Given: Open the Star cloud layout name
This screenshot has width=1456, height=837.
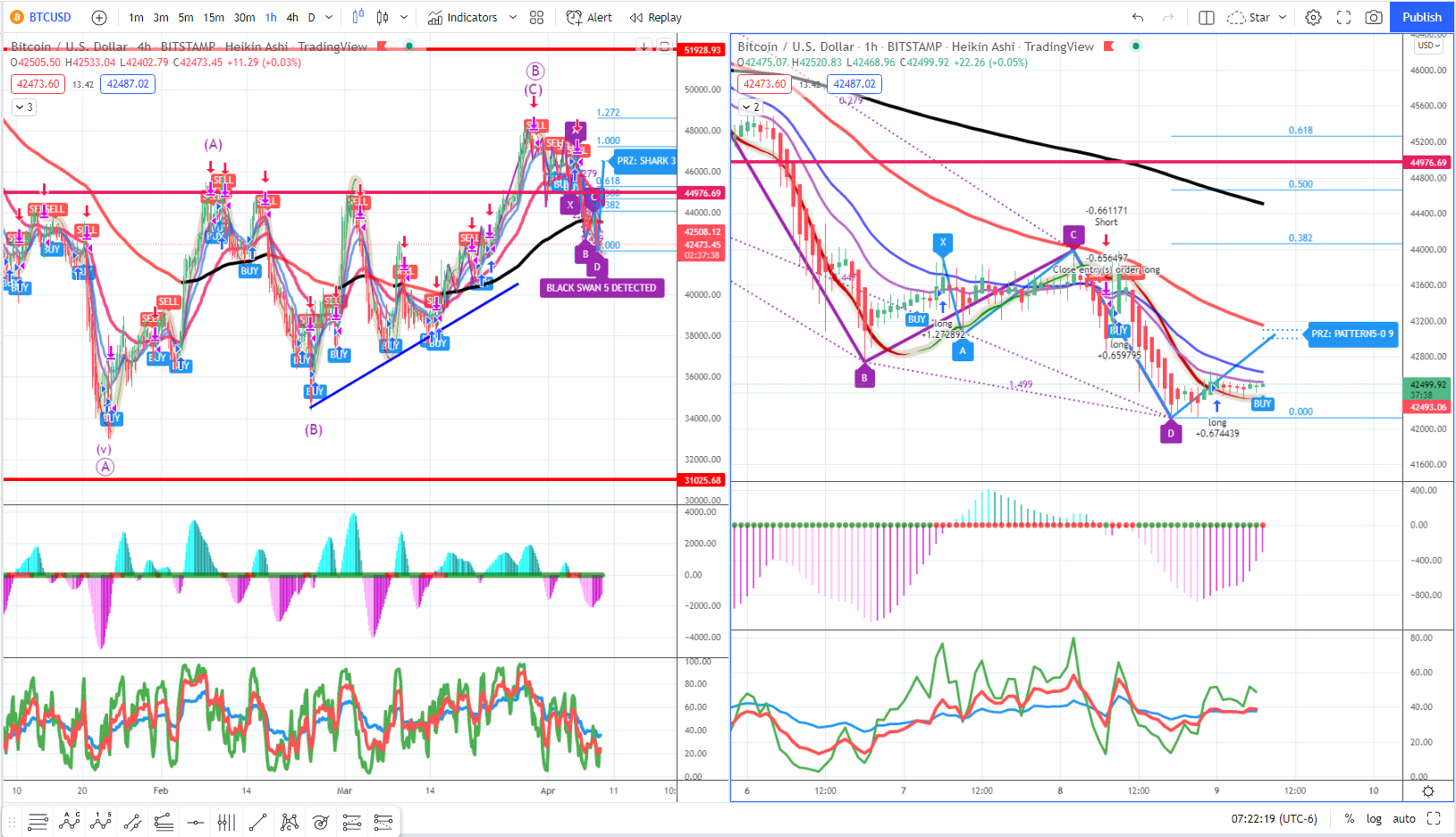Looking at the screenshot, I should pyautogui.click(x=1249, y=17).
